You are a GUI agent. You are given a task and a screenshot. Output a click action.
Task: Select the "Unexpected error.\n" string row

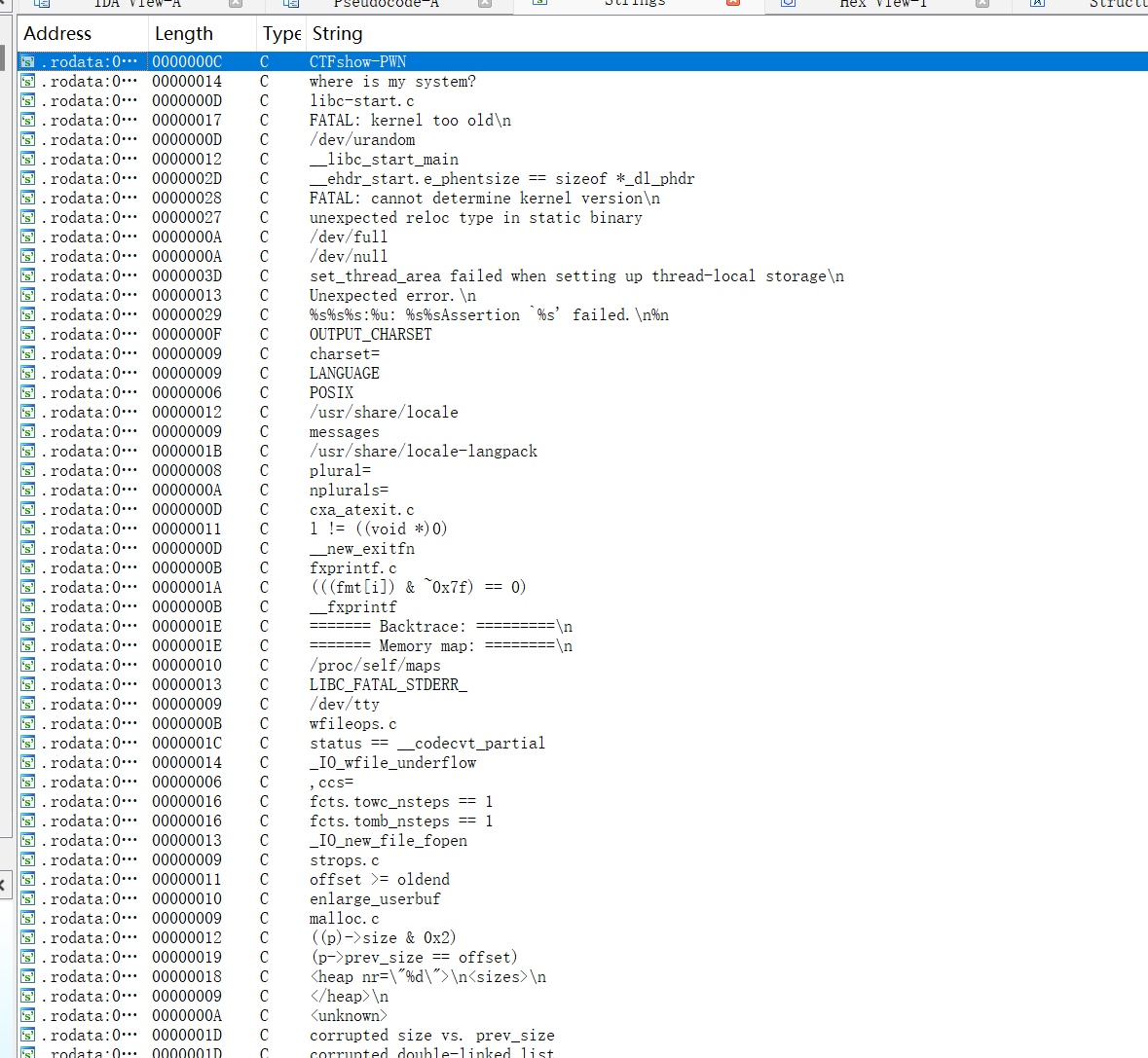coord(392,296)
